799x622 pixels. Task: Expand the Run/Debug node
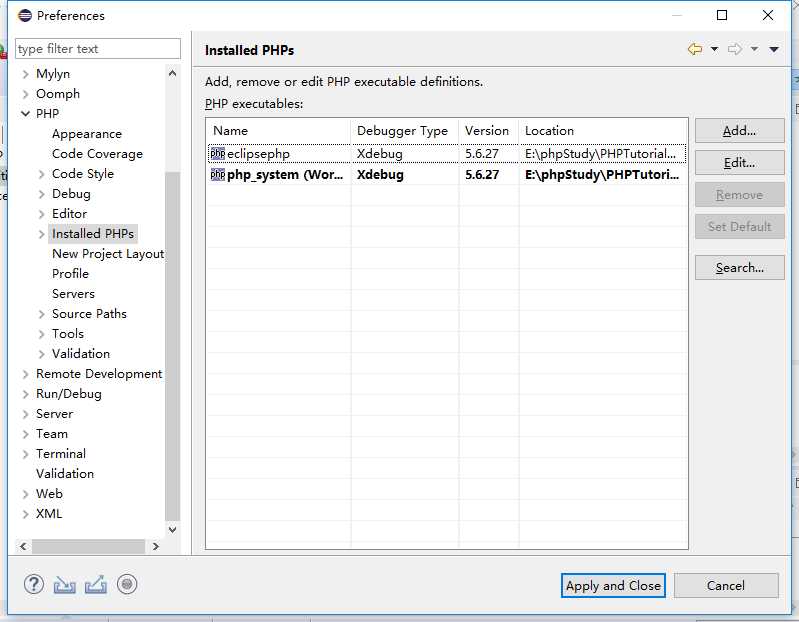(25, 394)
